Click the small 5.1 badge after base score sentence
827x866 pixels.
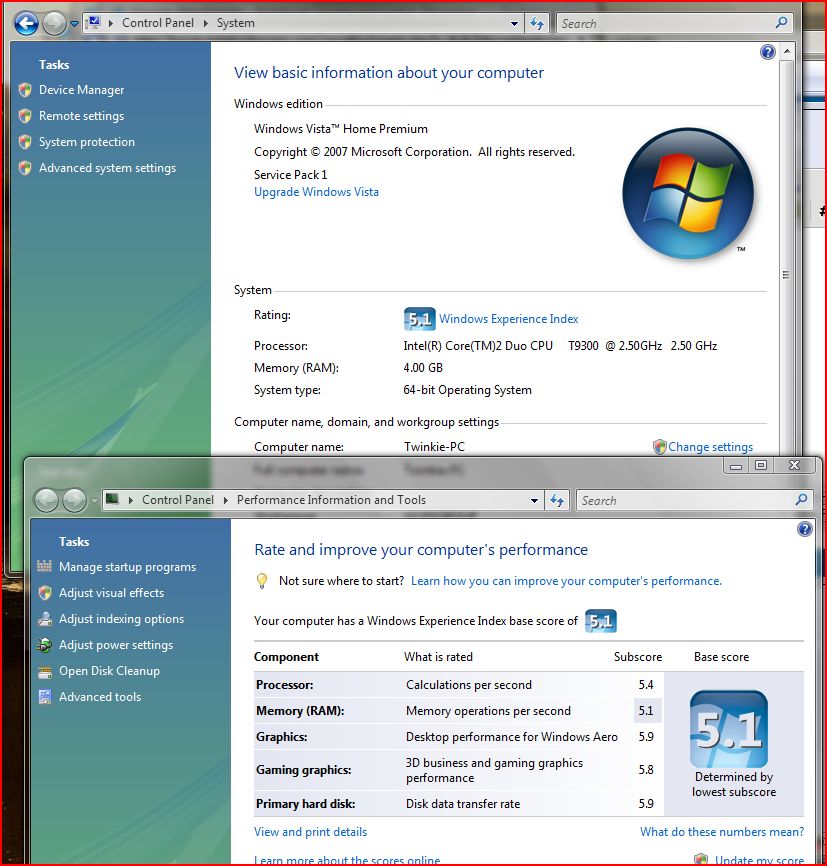coord(601,621)
